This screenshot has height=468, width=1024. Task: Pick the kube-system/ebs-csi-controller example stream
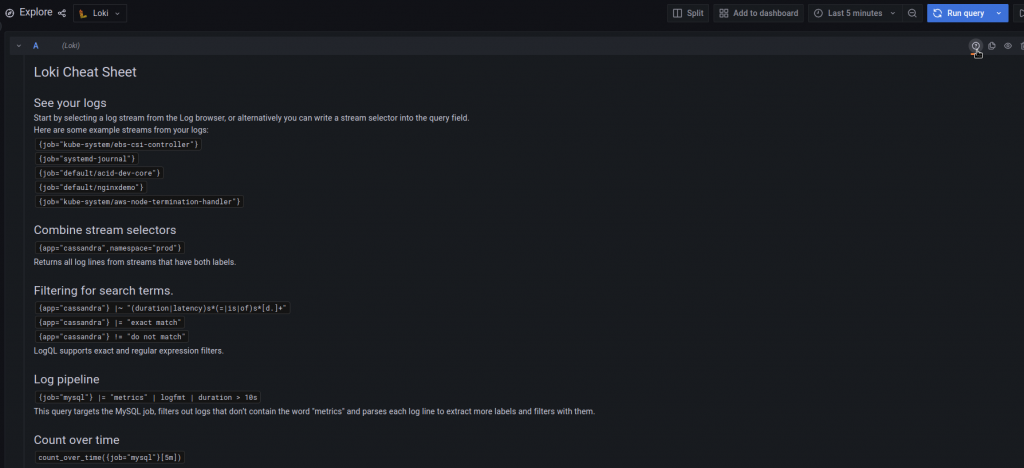tap(118, 144)
